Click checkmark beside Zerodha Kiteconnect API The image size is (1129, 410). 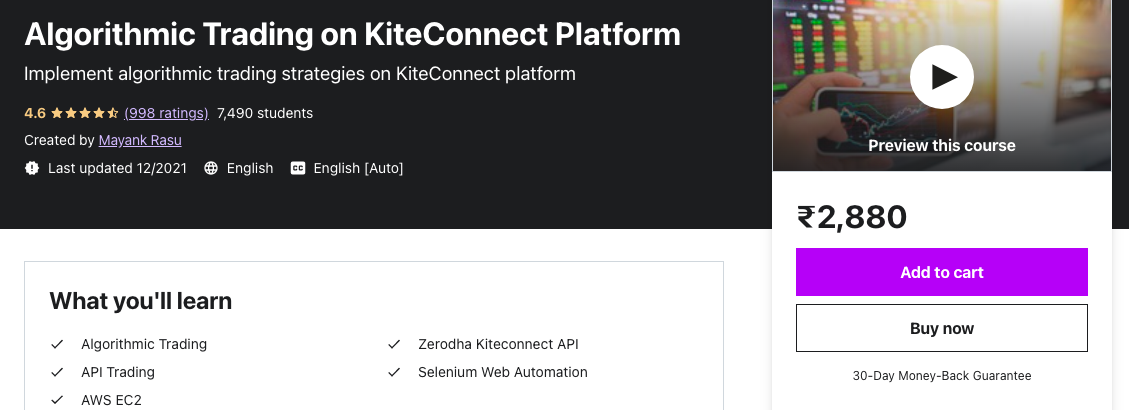pos(394,344)
